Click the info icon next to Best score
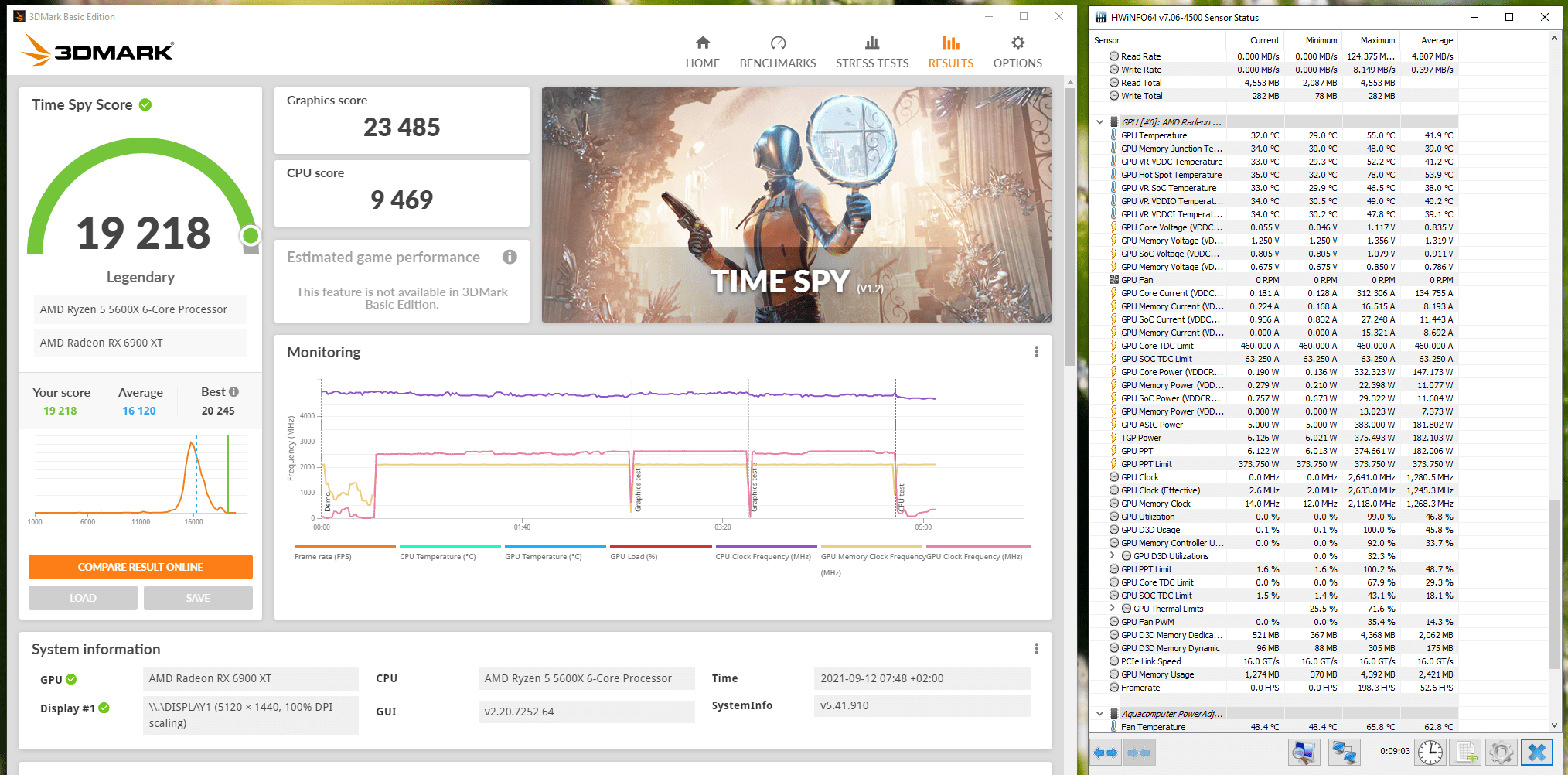 coord(234,392)
